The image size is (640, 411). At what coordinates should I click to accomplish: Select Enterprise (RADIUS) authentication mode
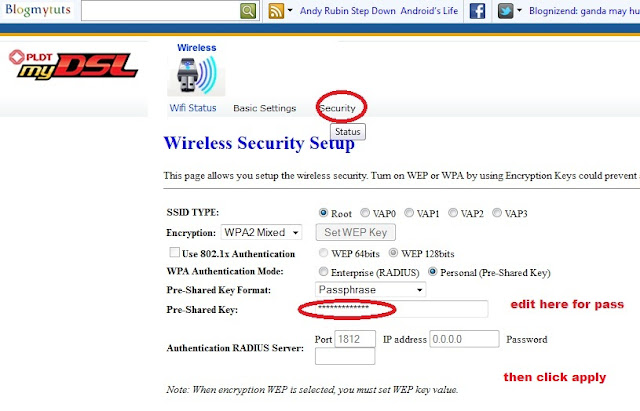323,271
